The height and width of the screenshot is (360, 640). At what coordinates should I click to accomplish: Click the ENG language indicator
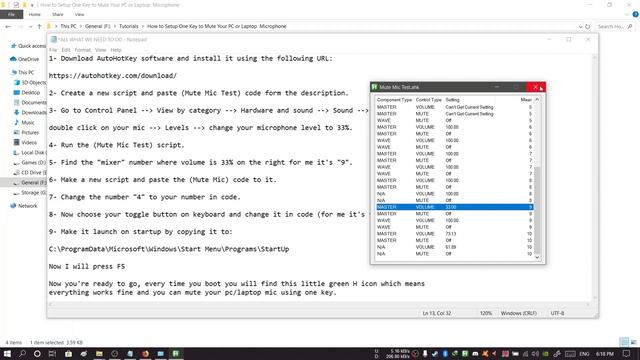(x=584, y=354)
